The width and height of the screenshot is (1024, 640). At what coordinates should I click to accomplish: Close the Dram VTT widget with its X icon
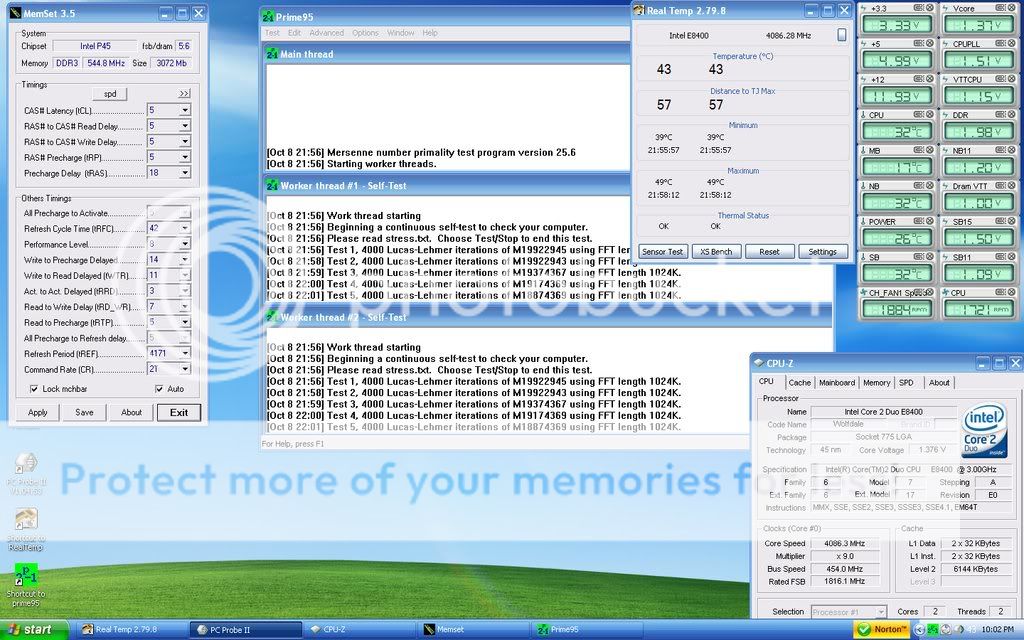pos(1011,185)
